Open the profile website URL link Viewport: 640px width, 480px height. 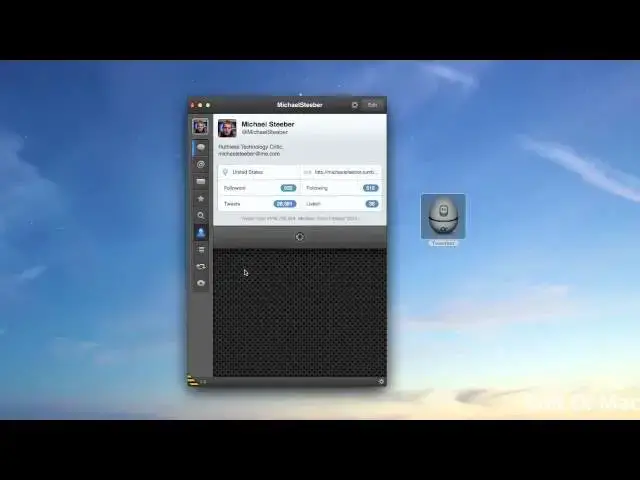click(341, 172)
